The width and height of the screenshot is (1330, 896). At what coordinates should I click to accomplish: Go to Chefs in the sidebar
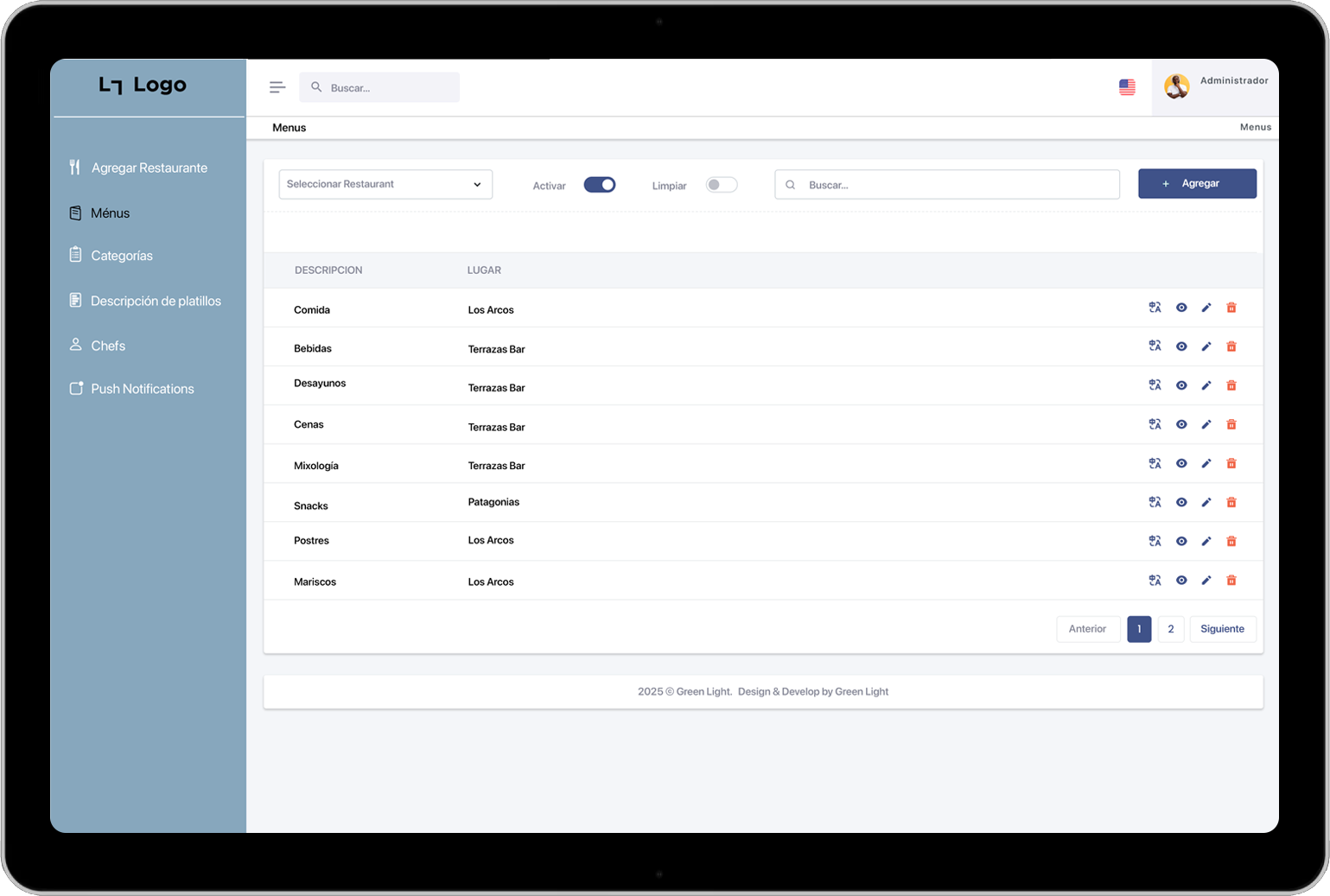click(x=108, y=346)
